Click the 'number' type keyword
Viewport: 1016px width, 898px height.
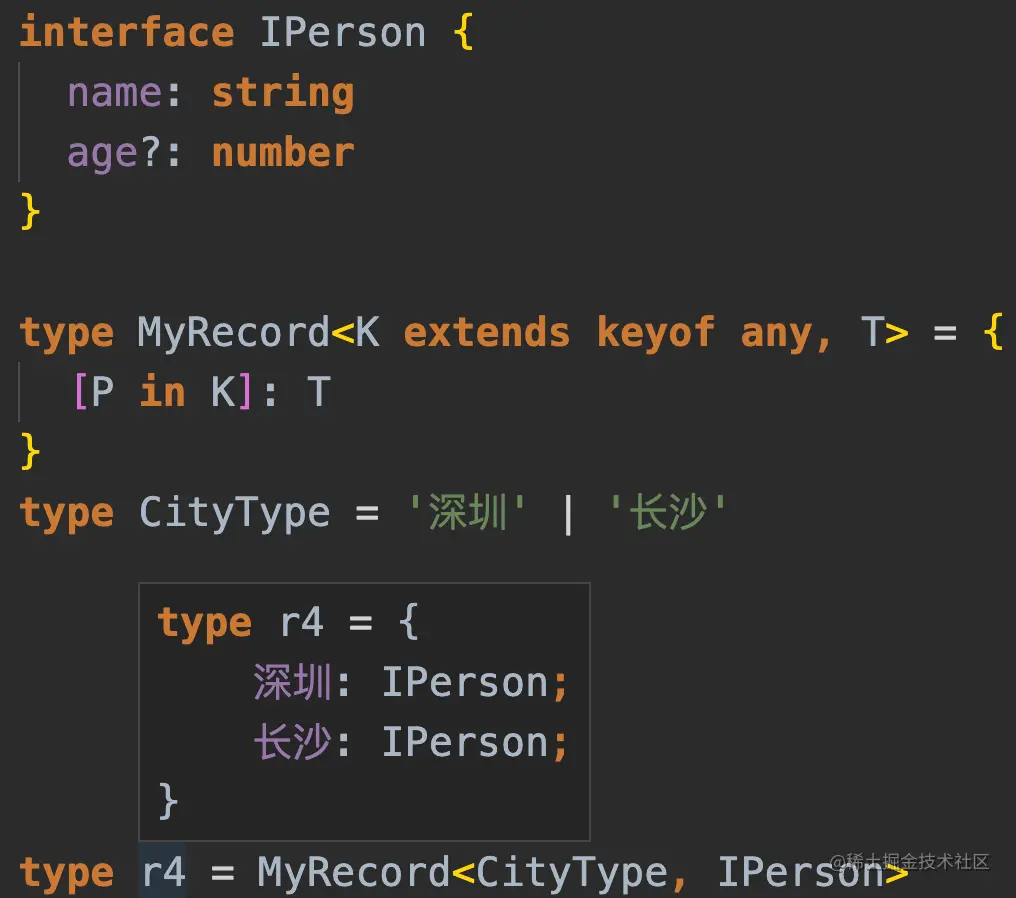283,152
